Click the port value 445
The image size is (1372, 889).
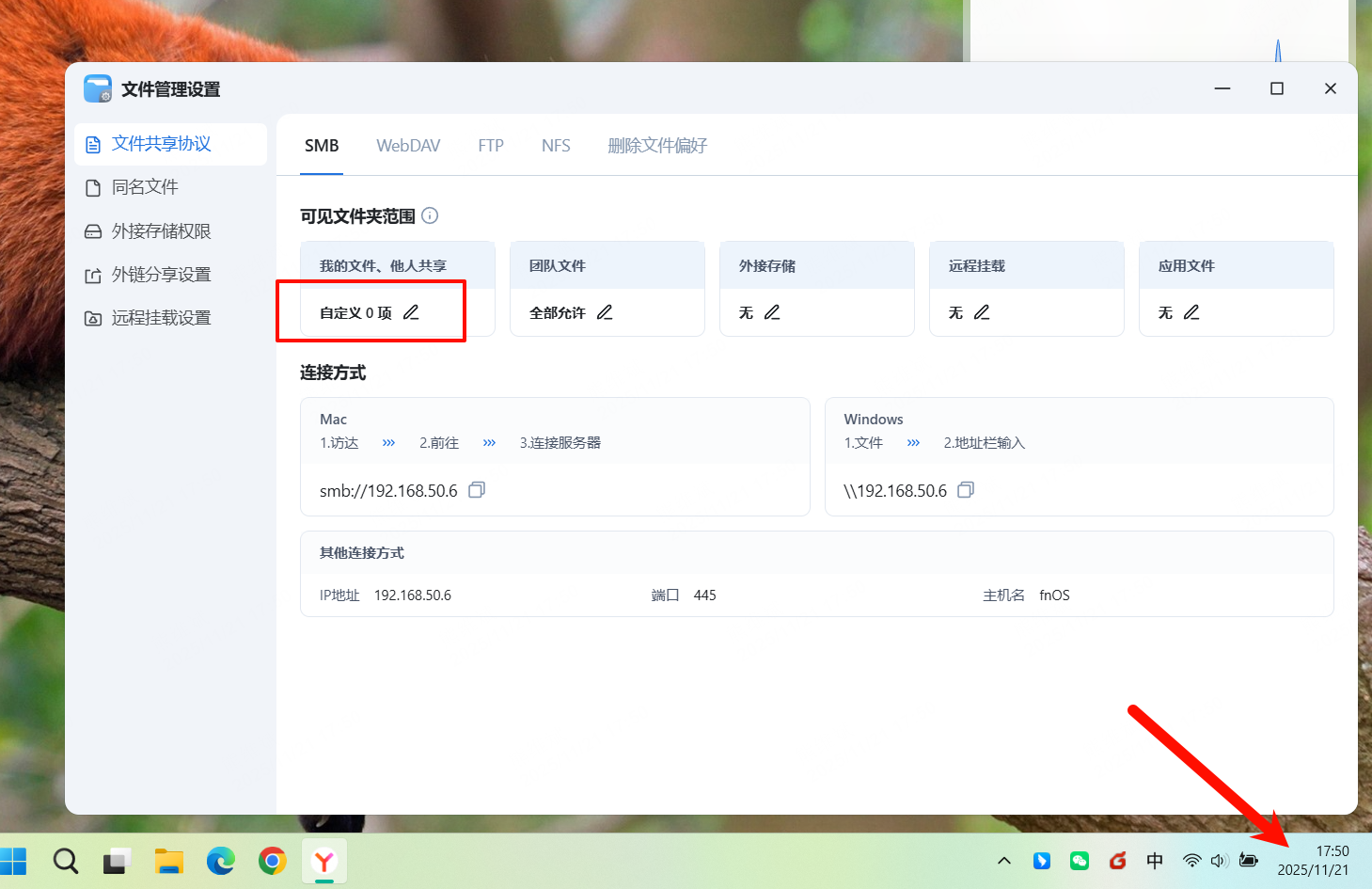(705, 595)
